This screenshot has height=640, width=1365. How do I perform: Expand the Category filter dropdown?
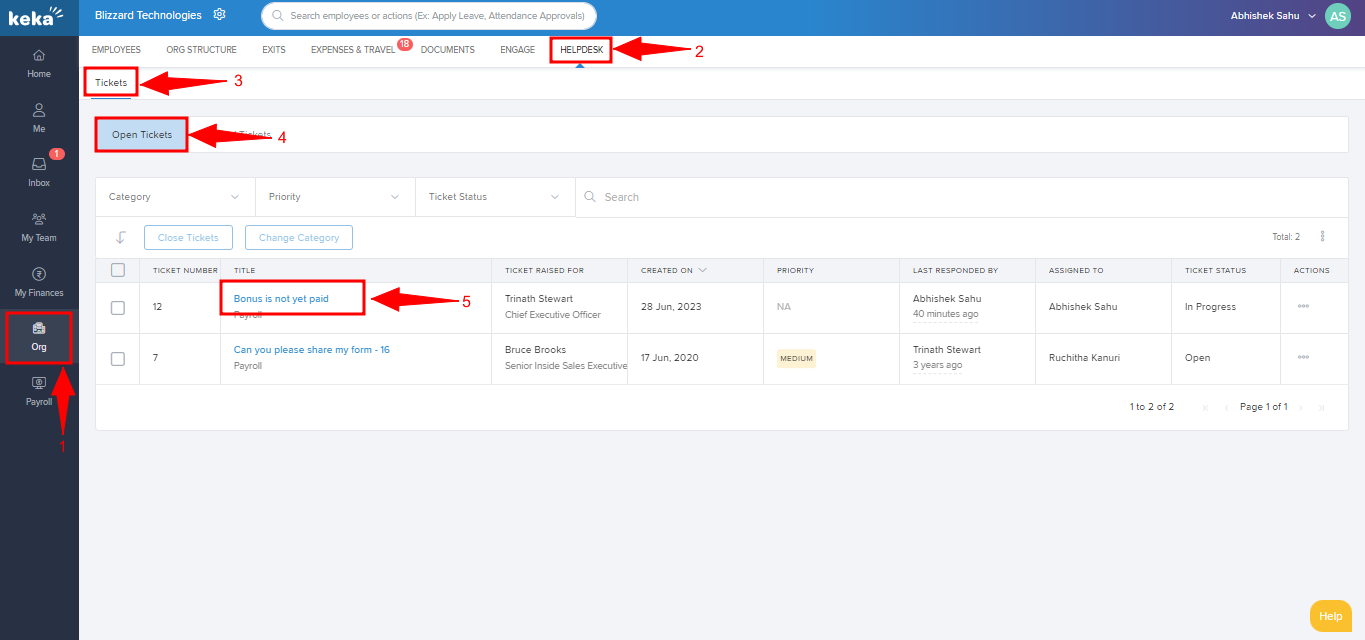[x=175, y=197]
